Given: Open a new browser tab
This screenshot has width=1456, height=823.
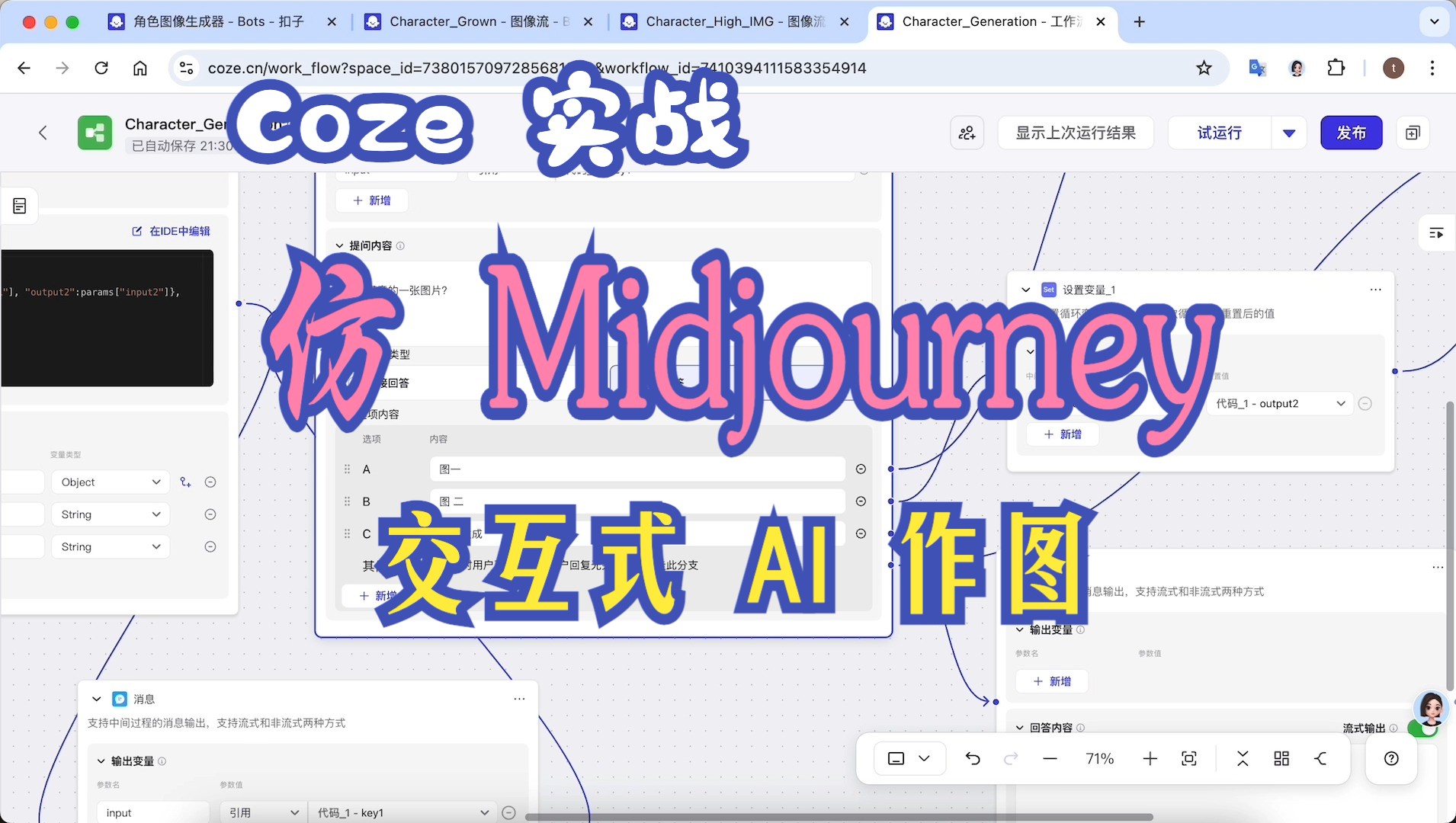Looking at the screenshot, I should pyautogui.click(x=1140, y=21).
